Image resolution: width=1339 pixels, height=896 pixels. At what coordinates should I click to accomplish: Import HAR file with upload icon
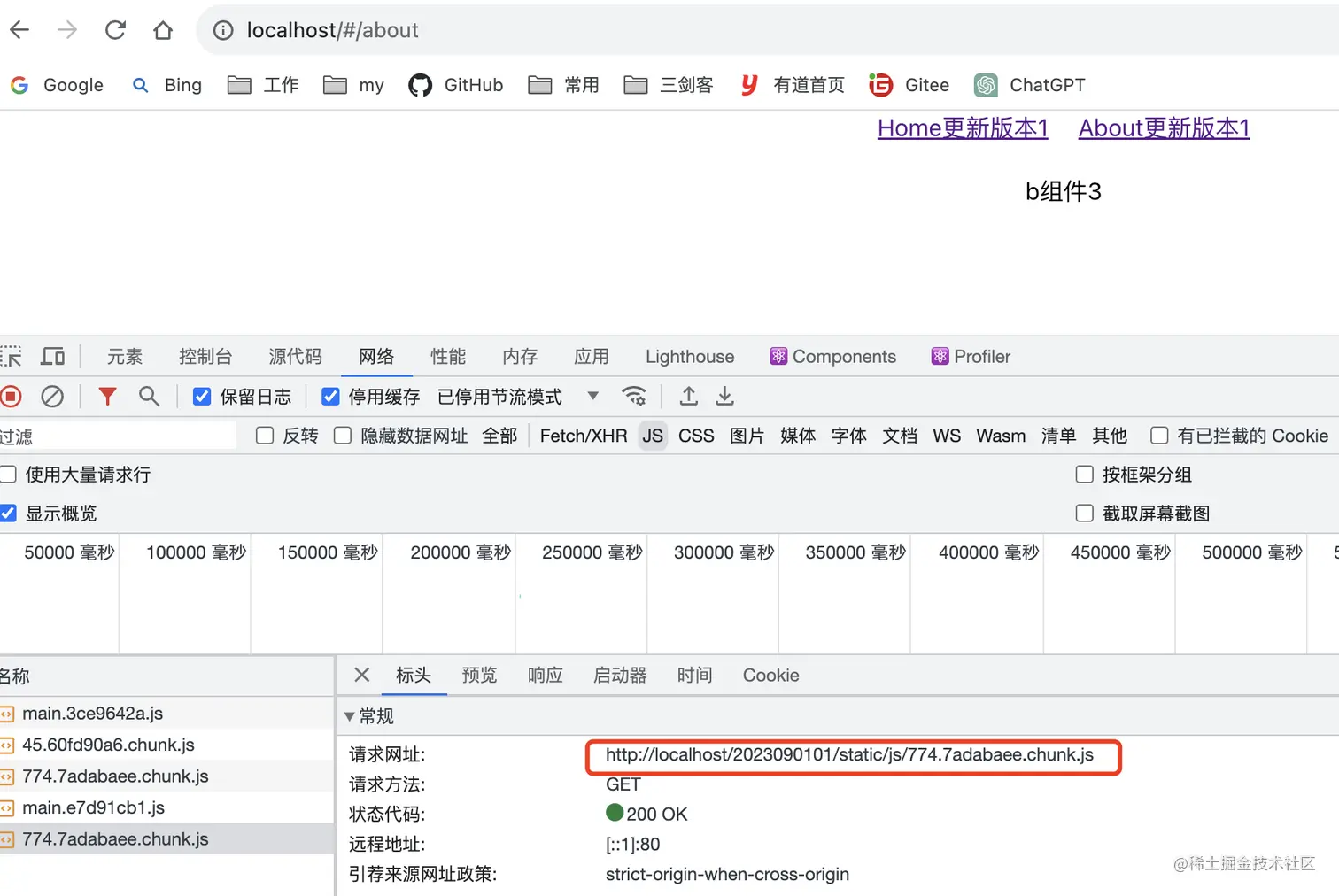[x=688, y=396]
